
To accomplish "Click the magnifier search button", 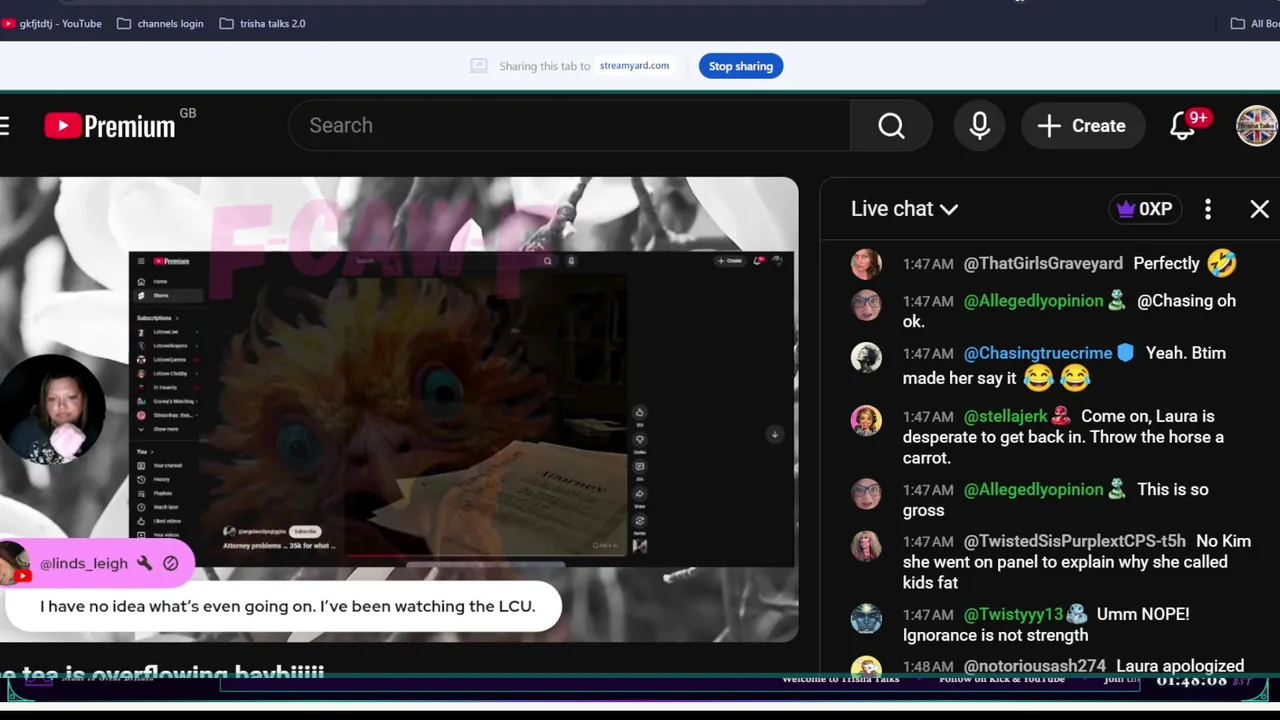I will [891, 125].
